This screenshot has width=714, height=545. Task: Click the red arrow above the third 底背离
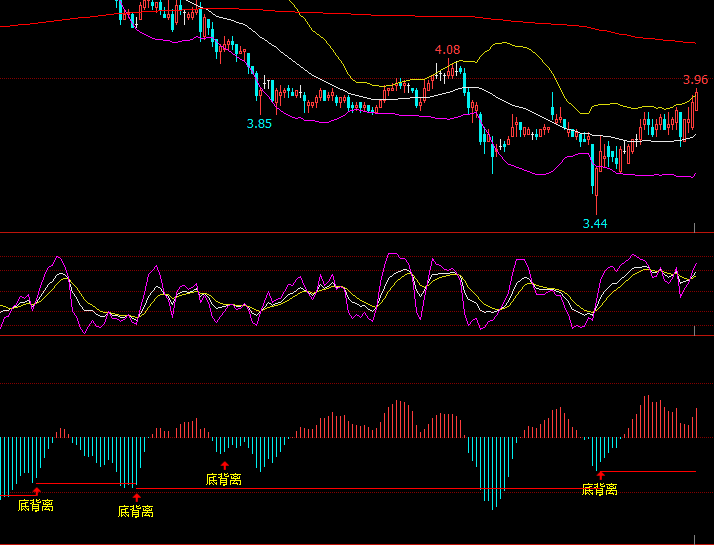point(224,465)
